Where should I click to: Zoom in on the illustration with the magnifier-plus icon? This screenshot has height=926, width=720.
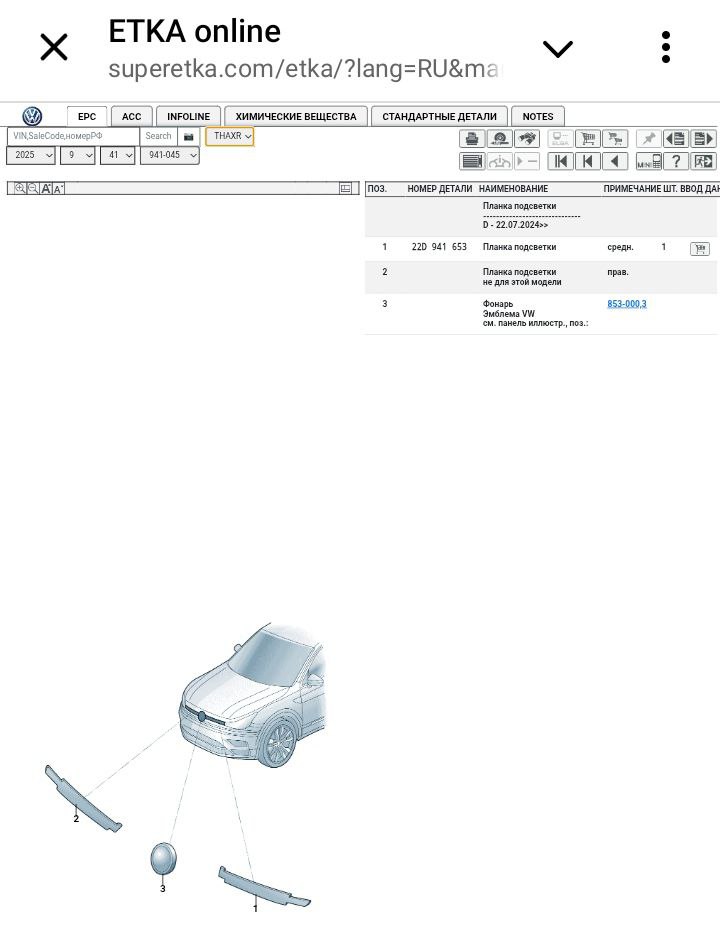point(20,188)
